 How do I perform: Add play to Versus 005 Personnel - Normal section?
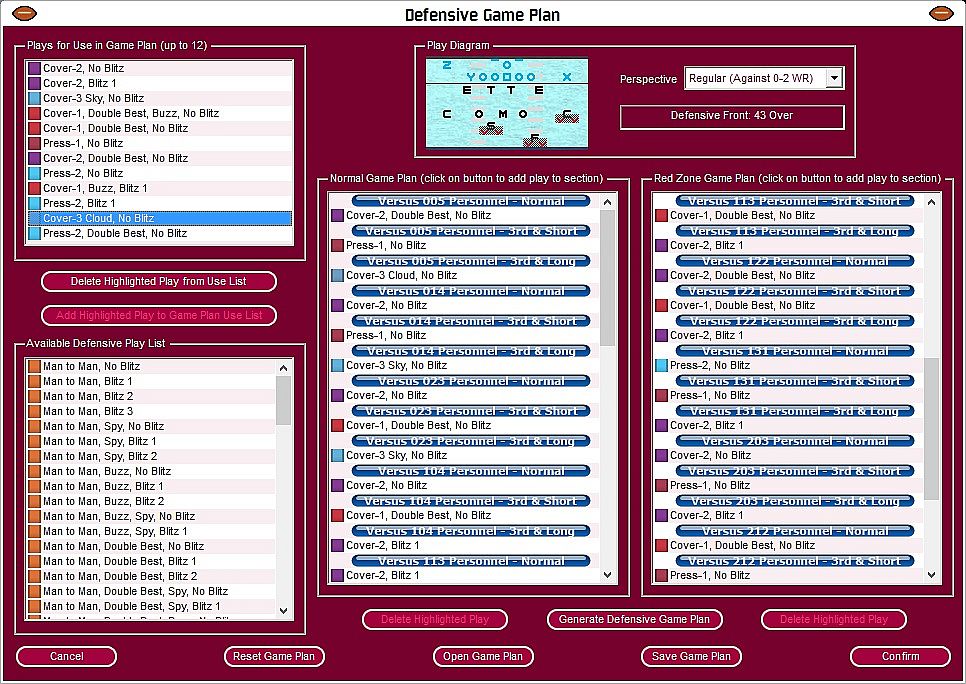pyautogui.click(x=471, y=201)
